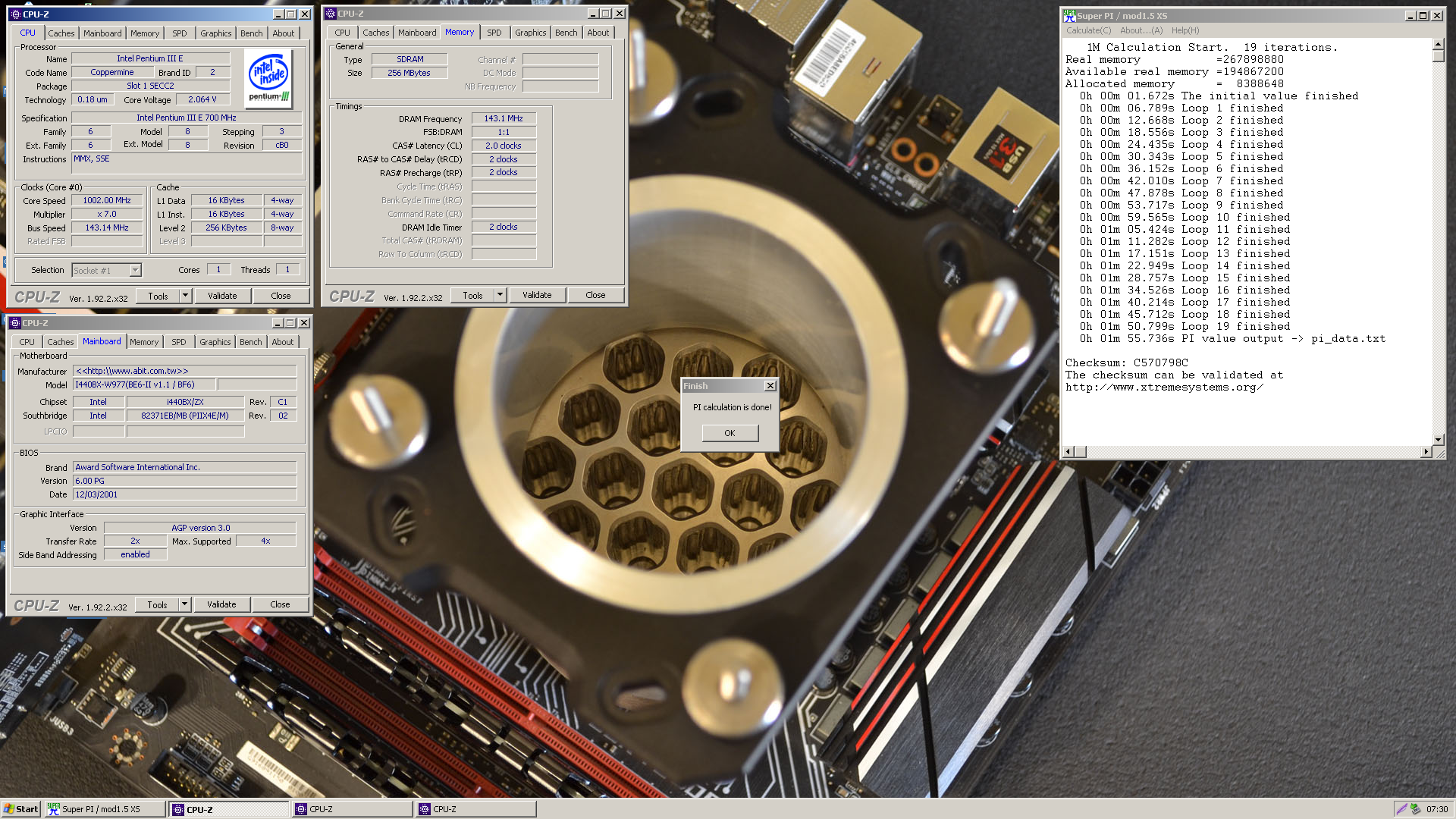Close the Finish dialog with X
This screenshot has height=819, width=1456.
770,386
